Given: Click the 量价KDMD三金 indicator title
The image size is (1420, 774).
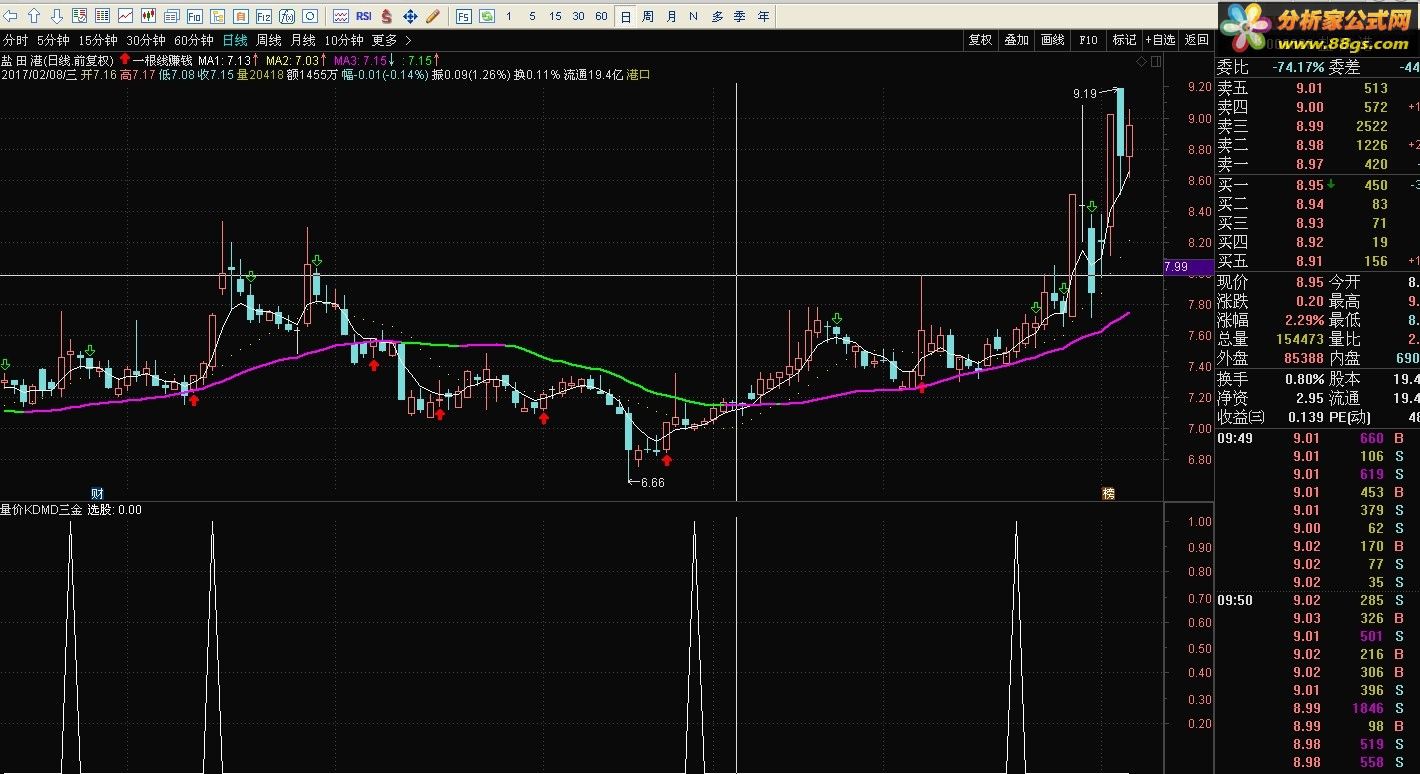Looking at the screenshot, I should [41, 510].
